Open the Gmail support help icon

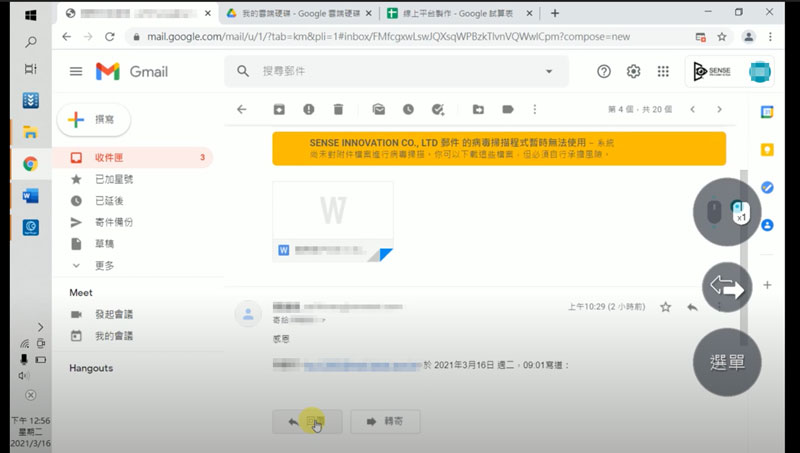[604, 71]
